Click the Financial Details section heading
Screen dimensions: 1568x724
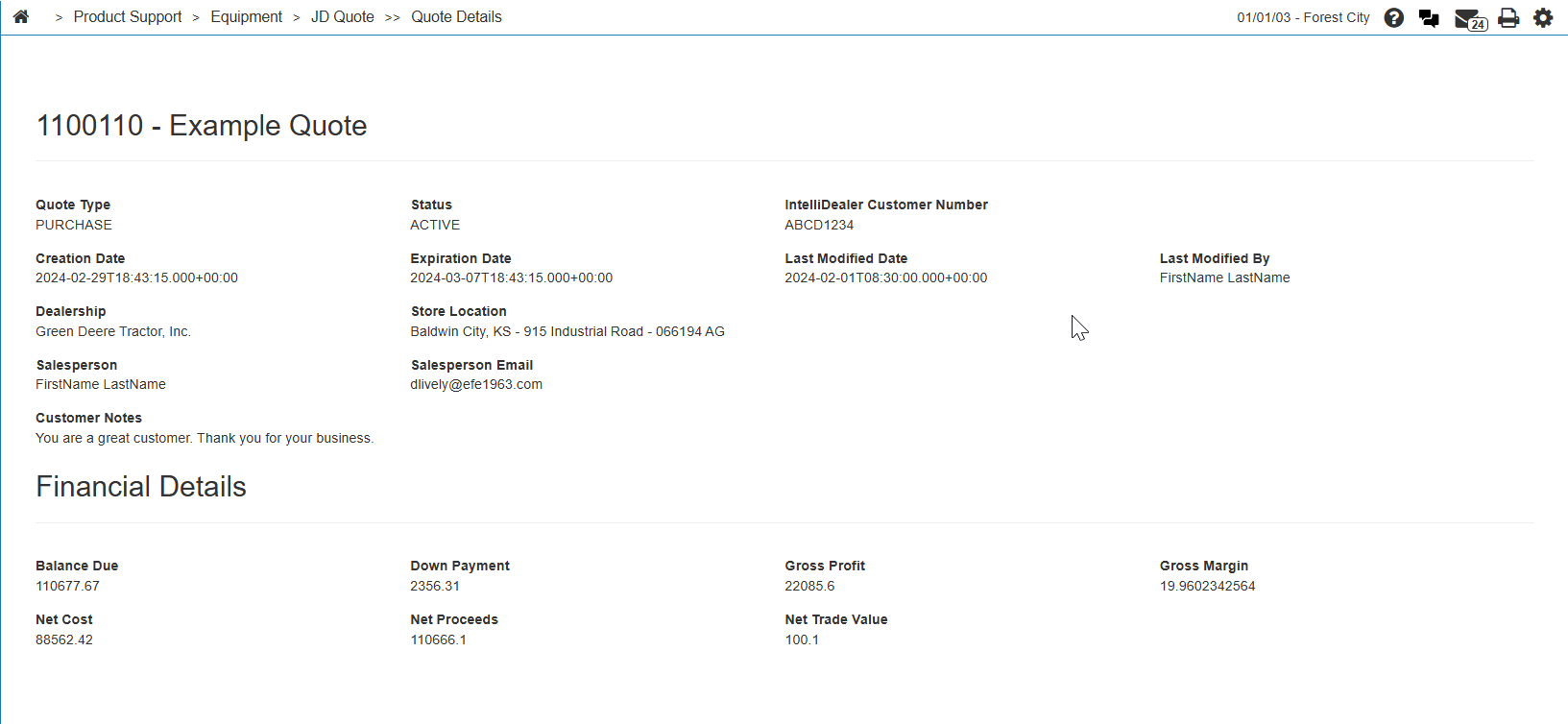[x=141, y=487]
